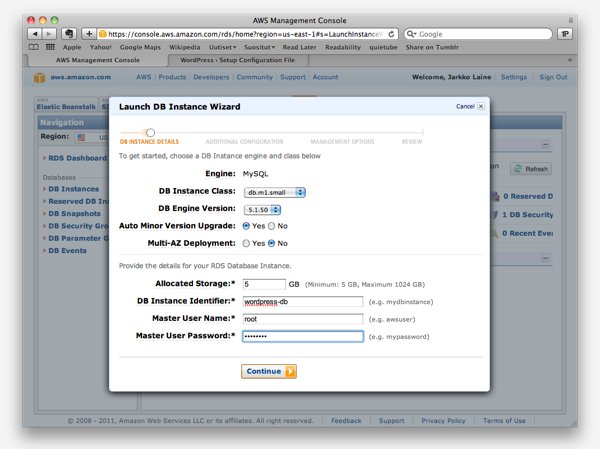Screen dimensions: 600x449
Task: Select Yes for Auto Minor Version Upgrade
Action: [247, 226]
